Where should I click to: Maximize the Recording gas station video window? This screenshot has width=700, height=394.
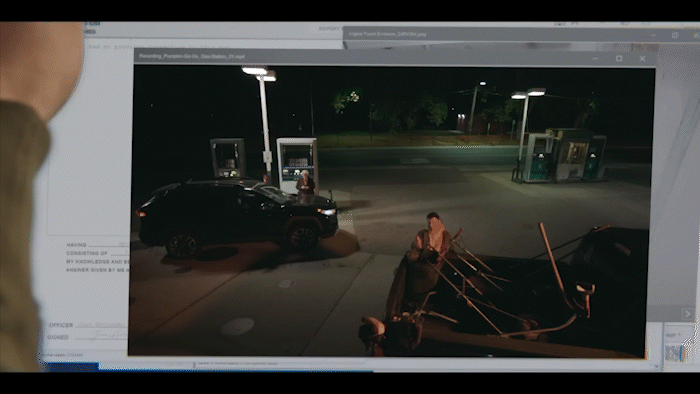pyautogui.click(x=619, y=58)
